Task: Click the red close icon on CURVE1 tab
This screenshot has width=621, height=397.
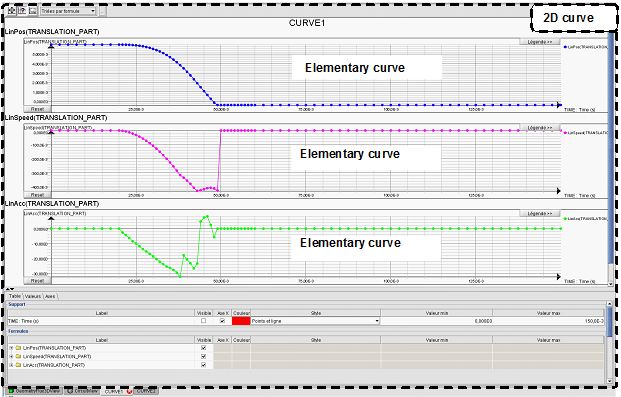Action: coord(129,391)
